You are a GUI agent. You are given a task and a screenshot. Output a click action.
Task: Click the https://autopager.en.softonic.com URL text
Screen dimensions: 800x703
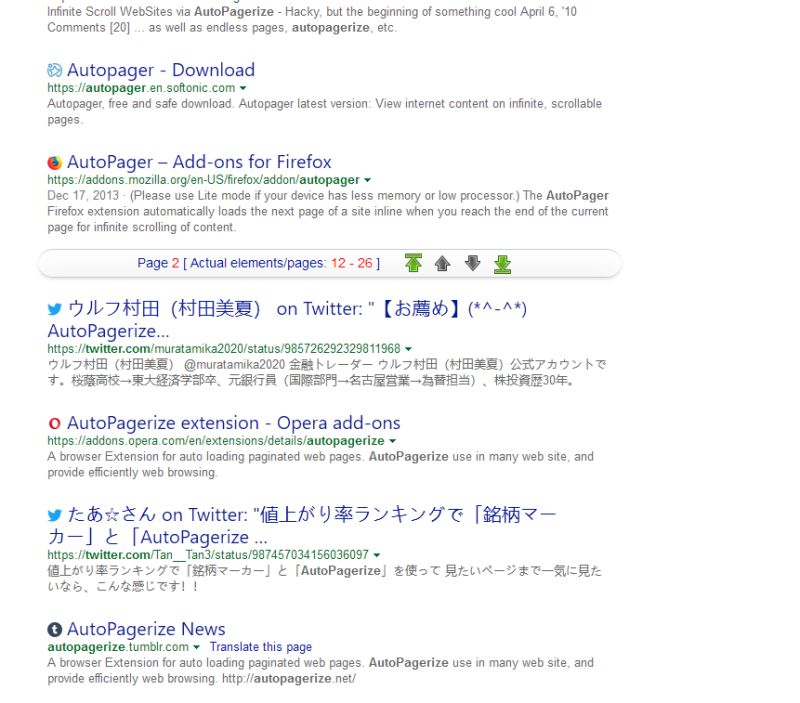(x=141, y=88)
